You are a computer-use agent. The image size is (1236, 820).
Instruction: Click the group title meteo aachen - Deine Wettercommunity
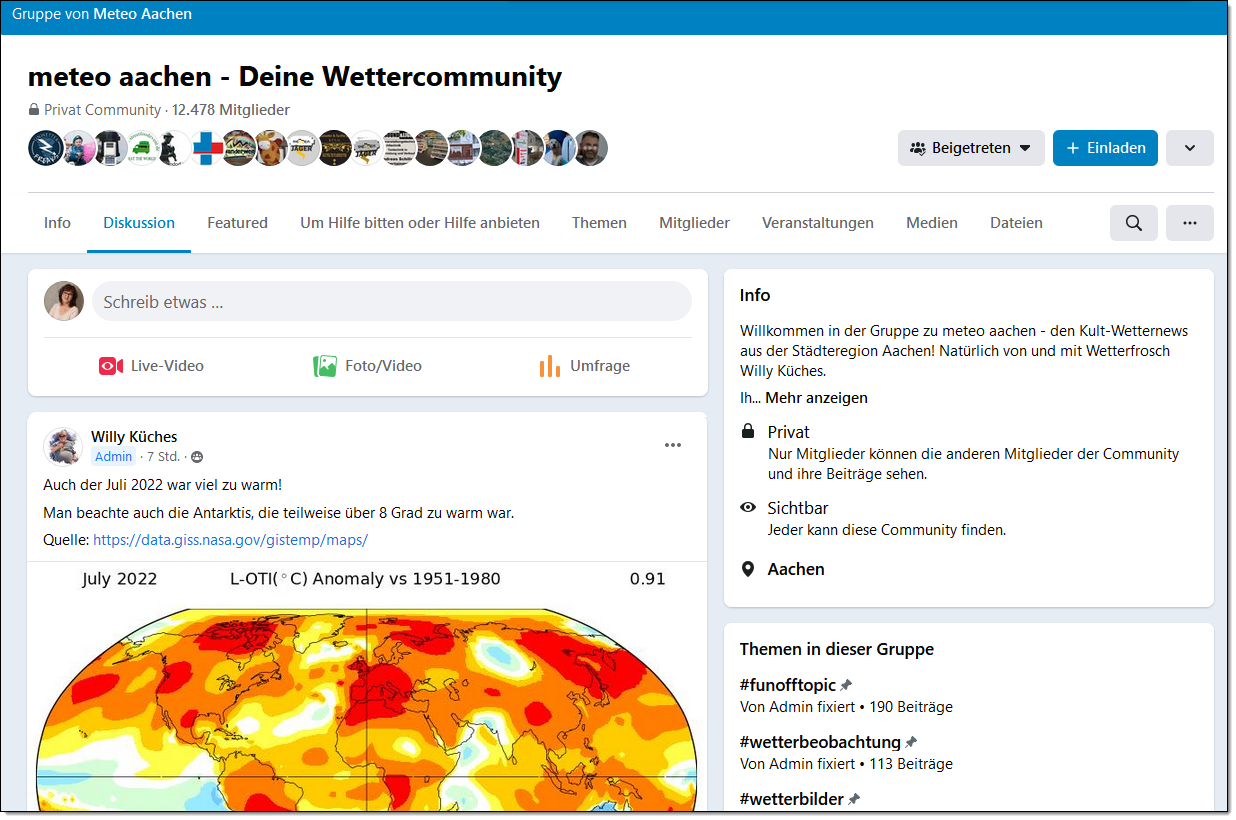tap(295, 76)
